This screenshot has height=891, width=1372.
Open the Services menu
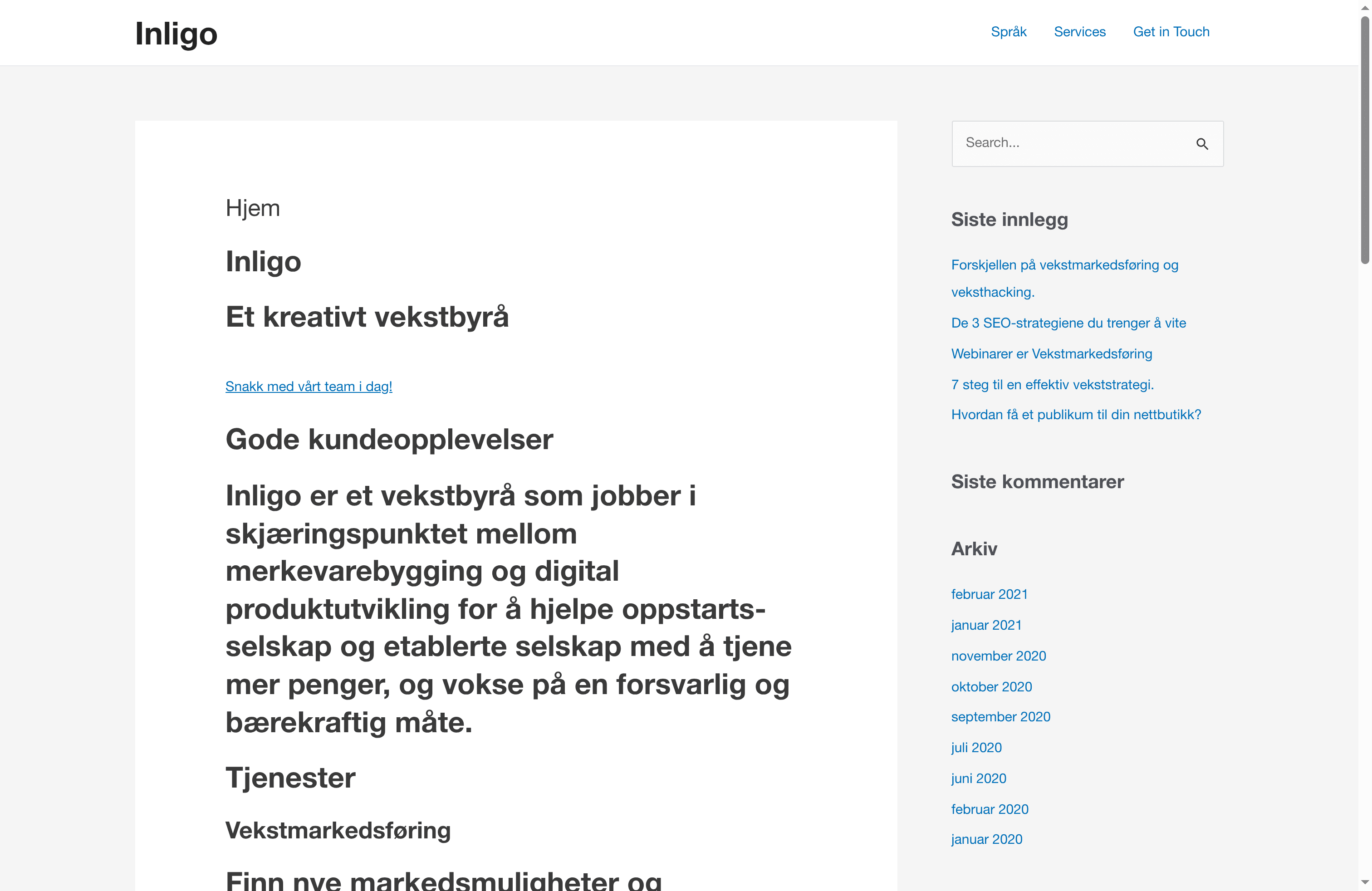coord(1079,32)
